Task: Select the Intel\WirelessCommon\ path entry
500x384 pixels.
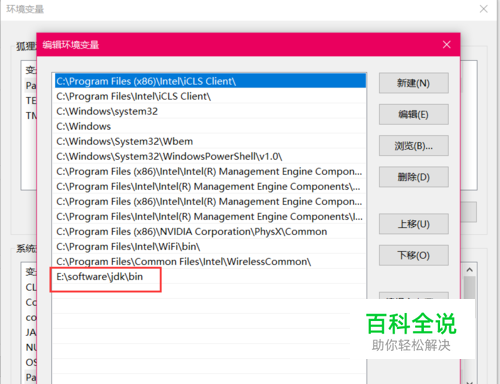Action: [210, 261]
